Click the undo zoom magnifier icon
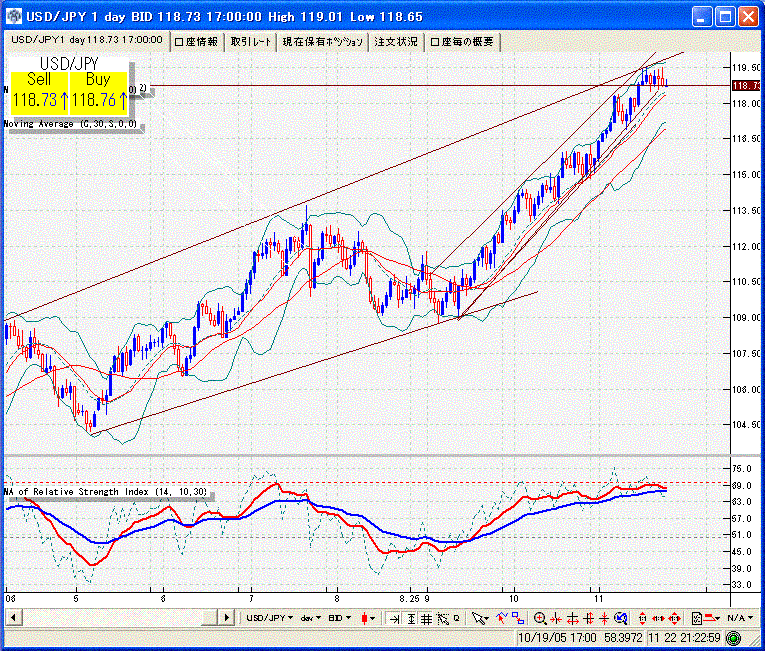The image size is (765, 651). [x=621, y=619]
